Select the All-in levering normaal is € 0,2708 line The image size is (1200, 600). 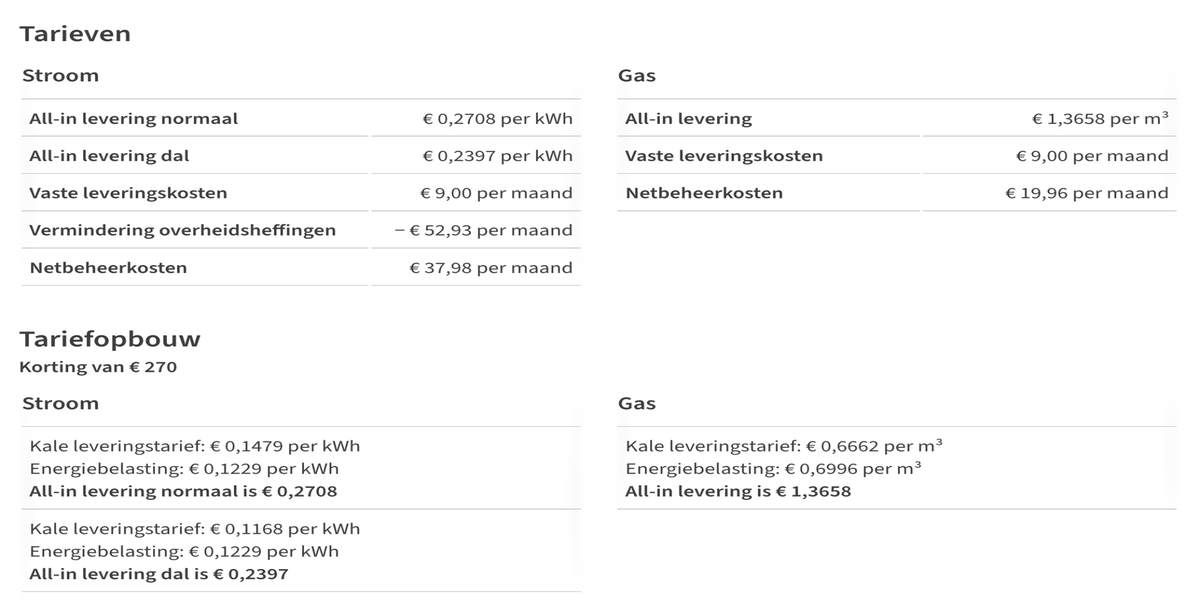(183, 491)
